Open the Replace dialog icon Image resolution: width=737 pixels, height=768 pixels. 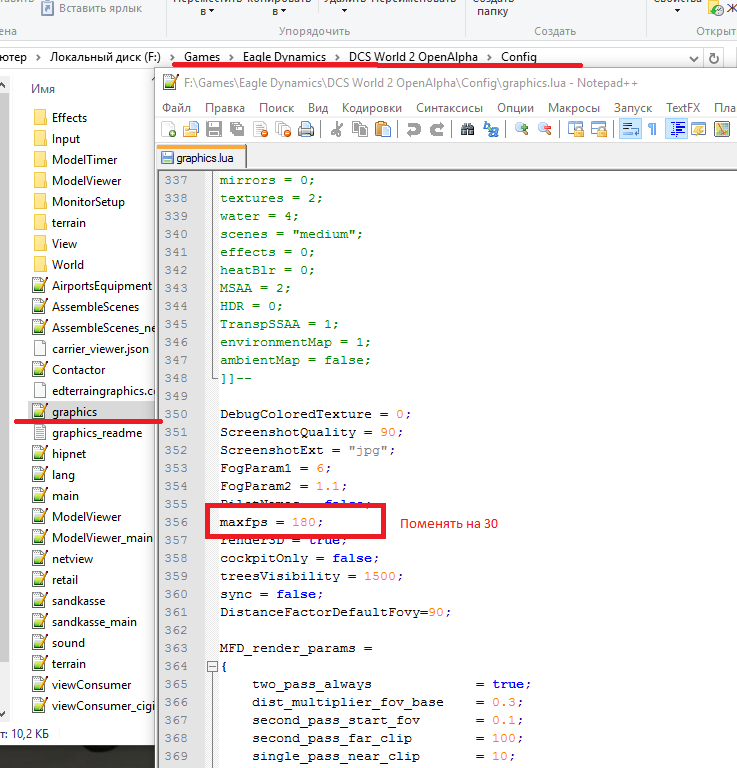click(491, 129)
